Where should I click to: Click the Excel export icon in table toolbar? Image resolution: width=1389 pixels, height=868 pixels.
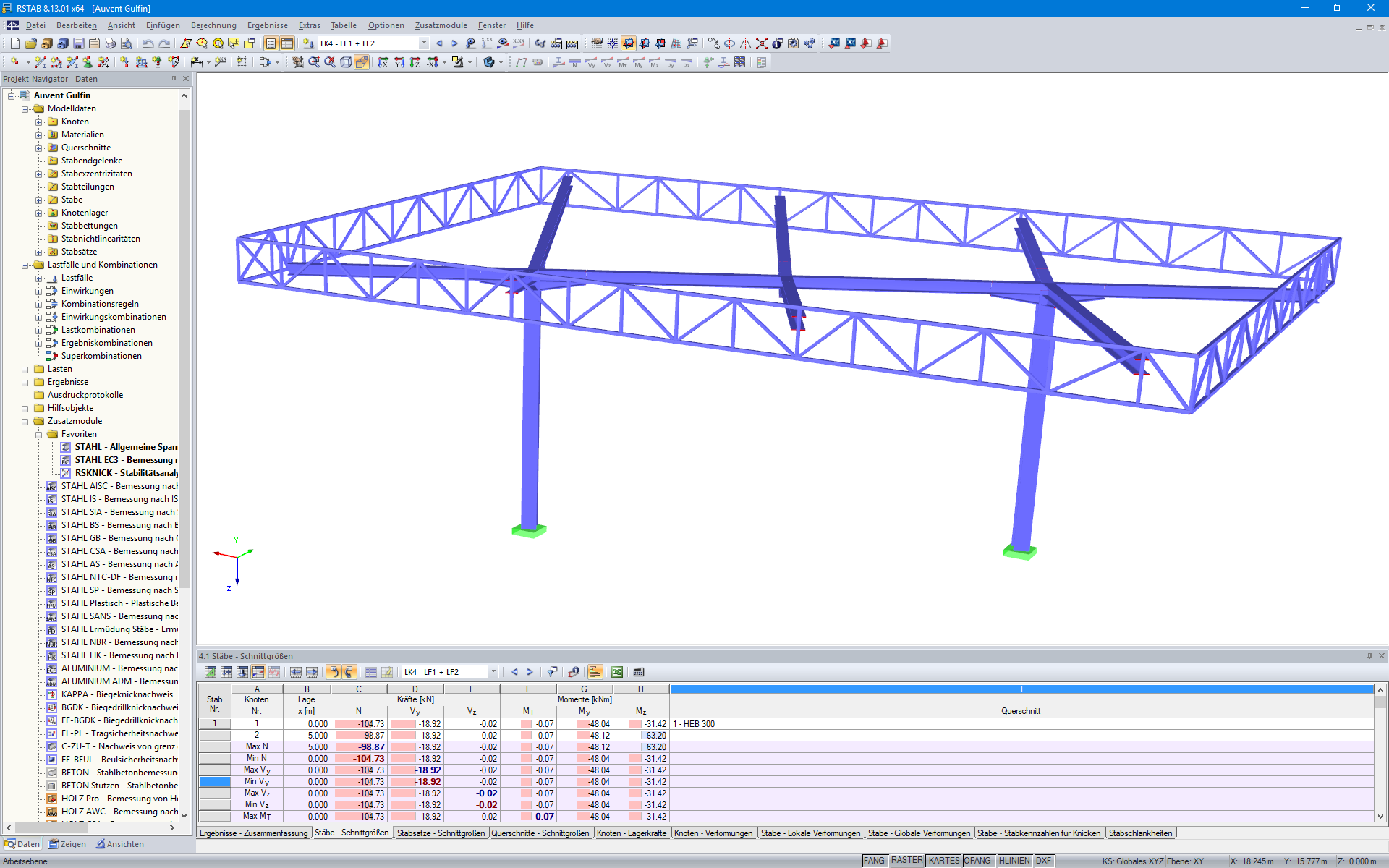(x=617, y=672)
